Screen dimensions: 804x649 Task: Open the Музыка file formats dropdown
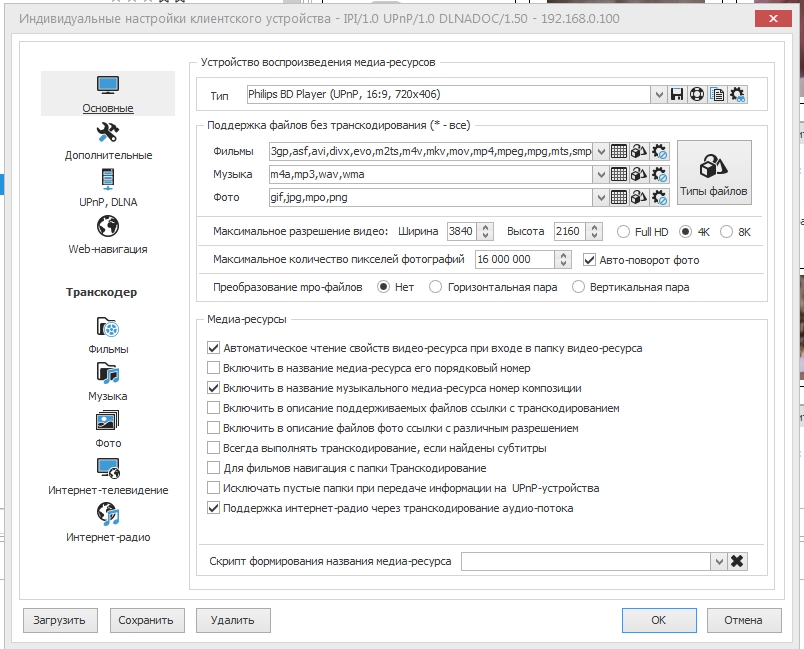[600, 175]
